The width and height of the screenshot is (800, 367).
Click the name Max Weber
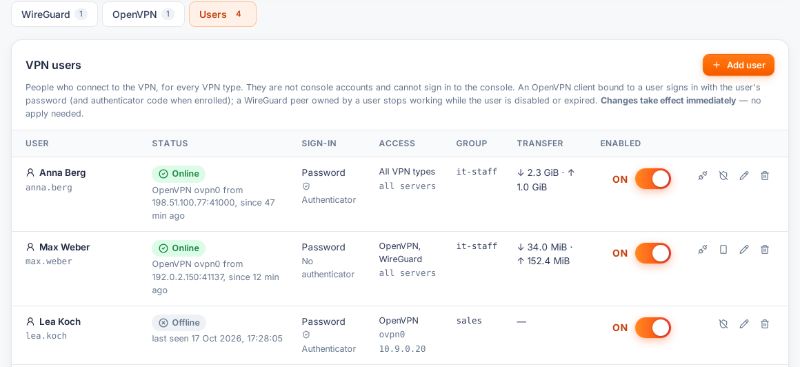coord(64,247)
